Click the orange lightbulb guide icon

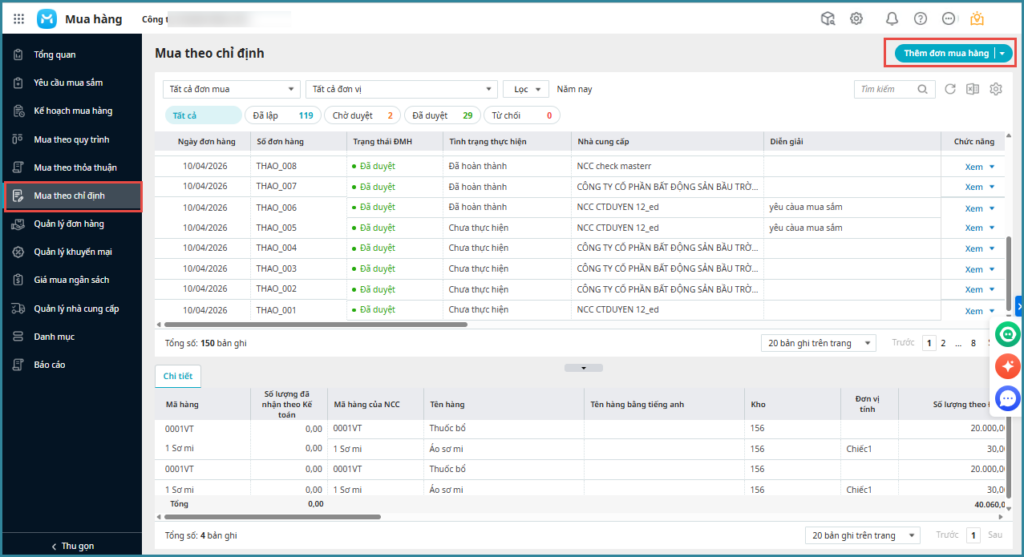point(977,19)
